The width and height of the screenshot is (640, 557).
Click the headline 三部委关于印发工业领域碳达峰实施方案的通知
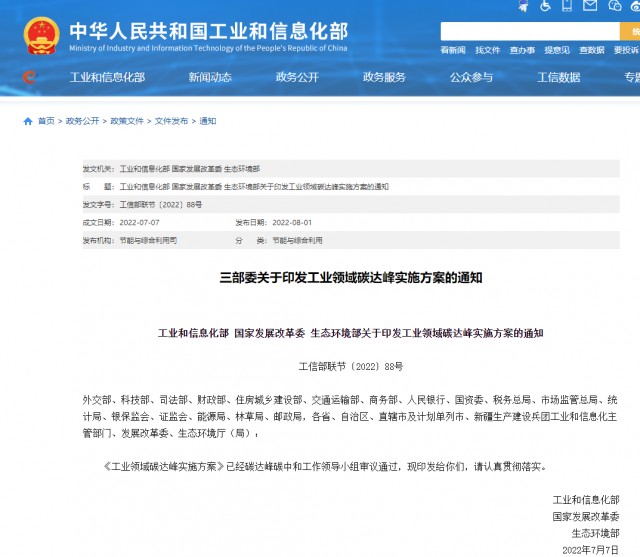[x=351, y=278]
